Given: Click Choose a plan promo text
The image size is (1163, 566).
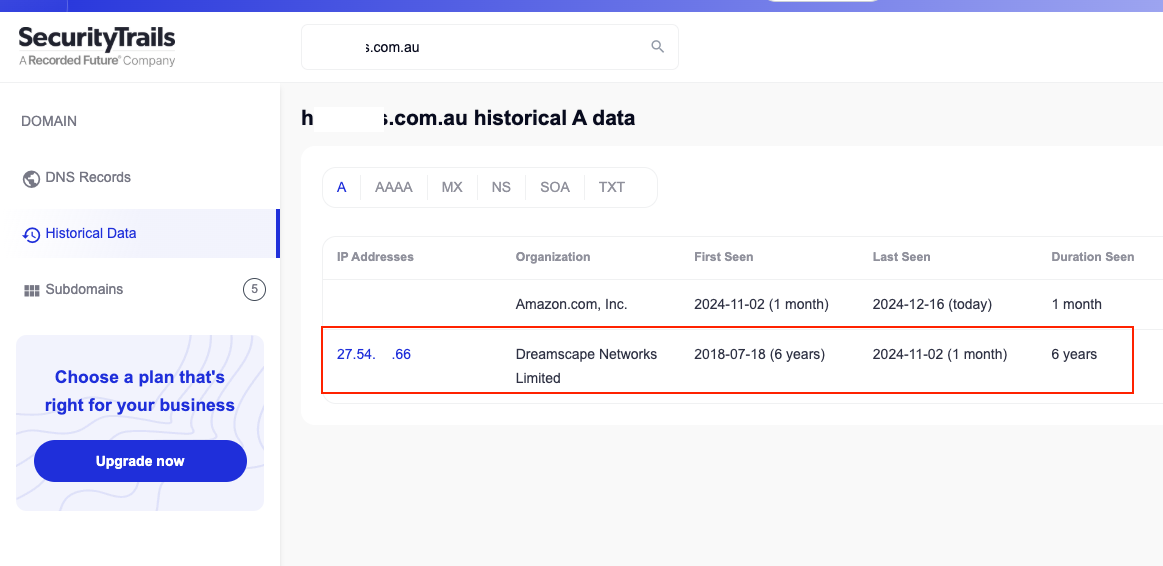Looking at the screenshot, I should click(140, 392).
